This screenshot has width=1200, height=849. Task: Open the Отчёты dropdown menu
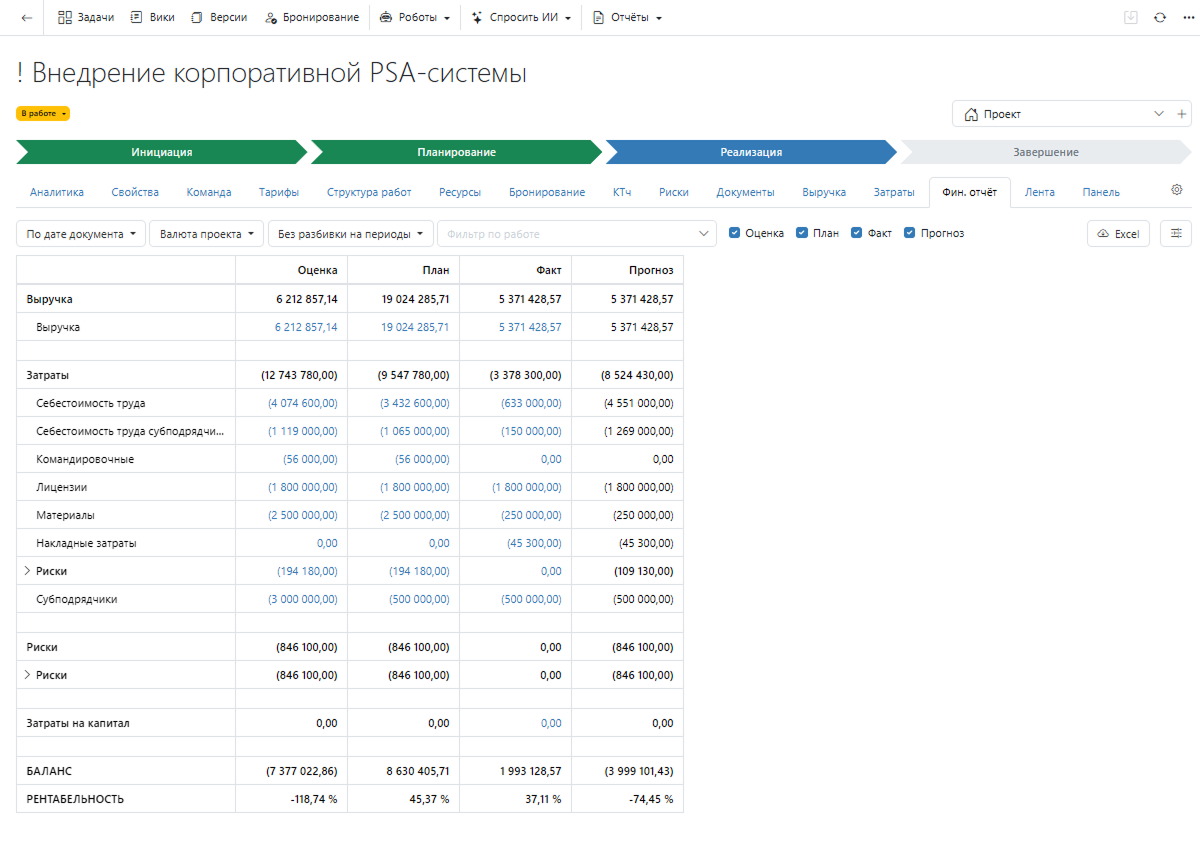point(627,18)
